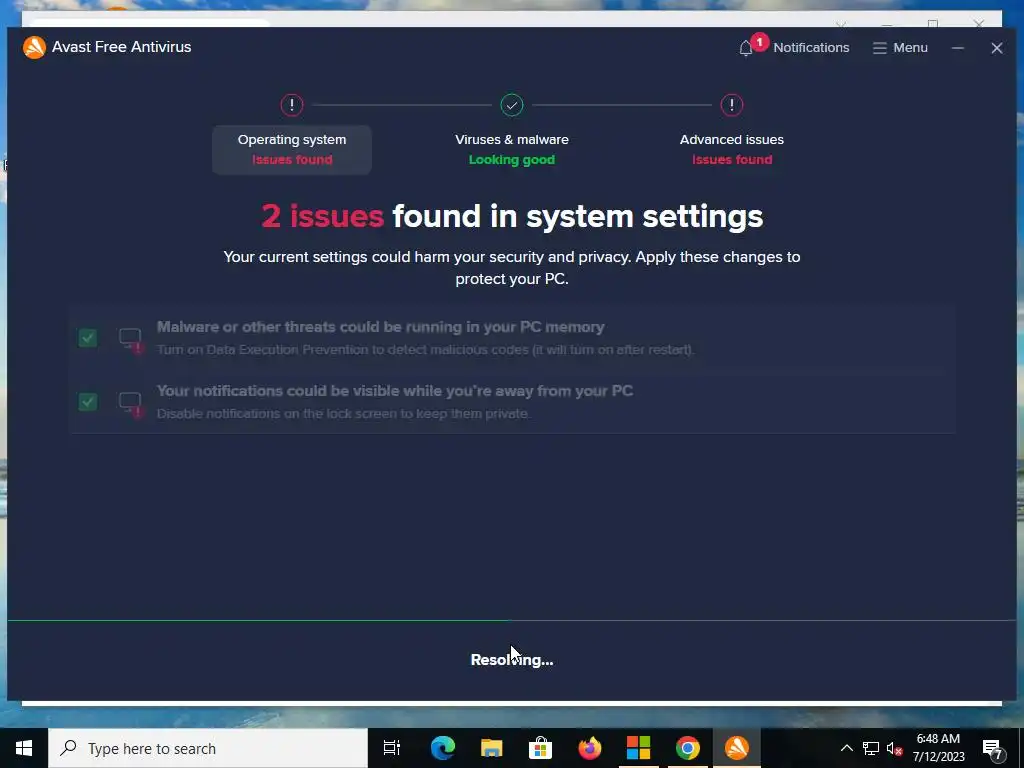Screen dimensions: 1024x768
Task: Click monitor icon beside Malware threats issue
Action: 131,340
